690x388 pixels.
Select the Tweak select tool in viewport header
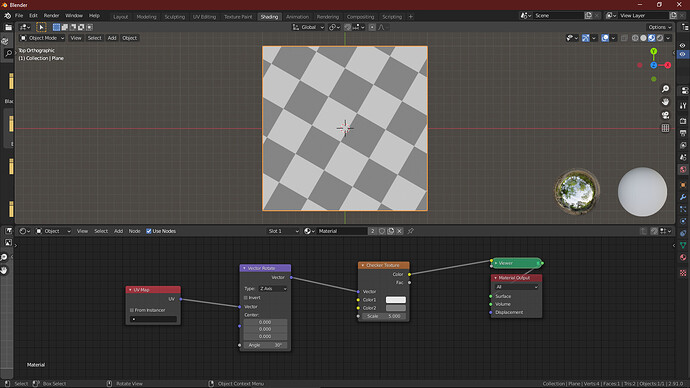[41, 27]
